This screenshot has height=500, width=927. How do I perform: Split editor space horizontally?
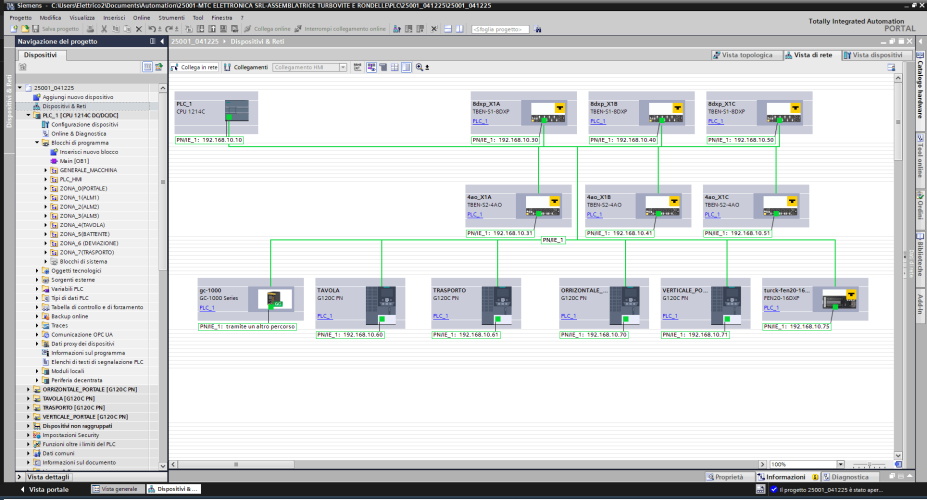(x=448, y=29)
